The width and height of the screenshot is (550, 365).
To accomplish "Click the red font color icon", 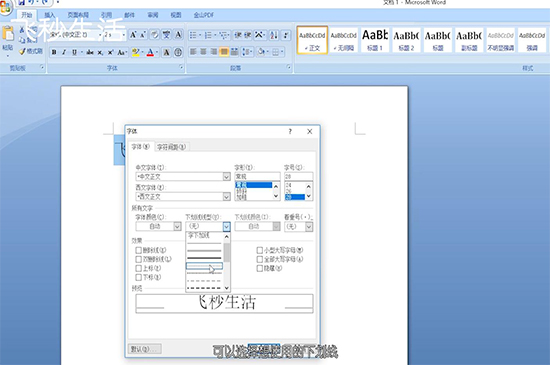I will 150,52.
